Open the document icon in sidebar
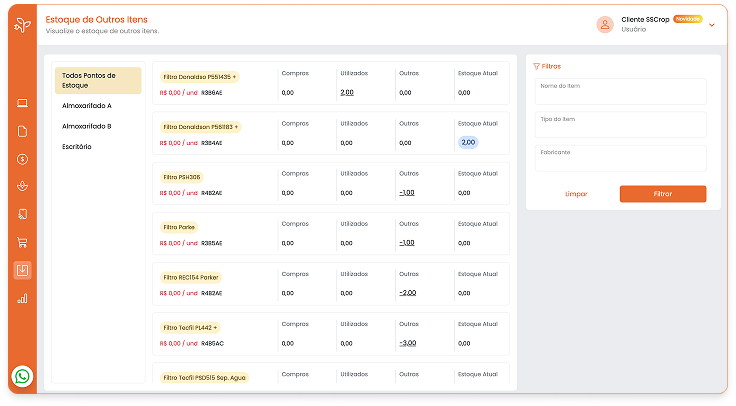The width and height of the screenshot is (736, 406). click(22, 131)
